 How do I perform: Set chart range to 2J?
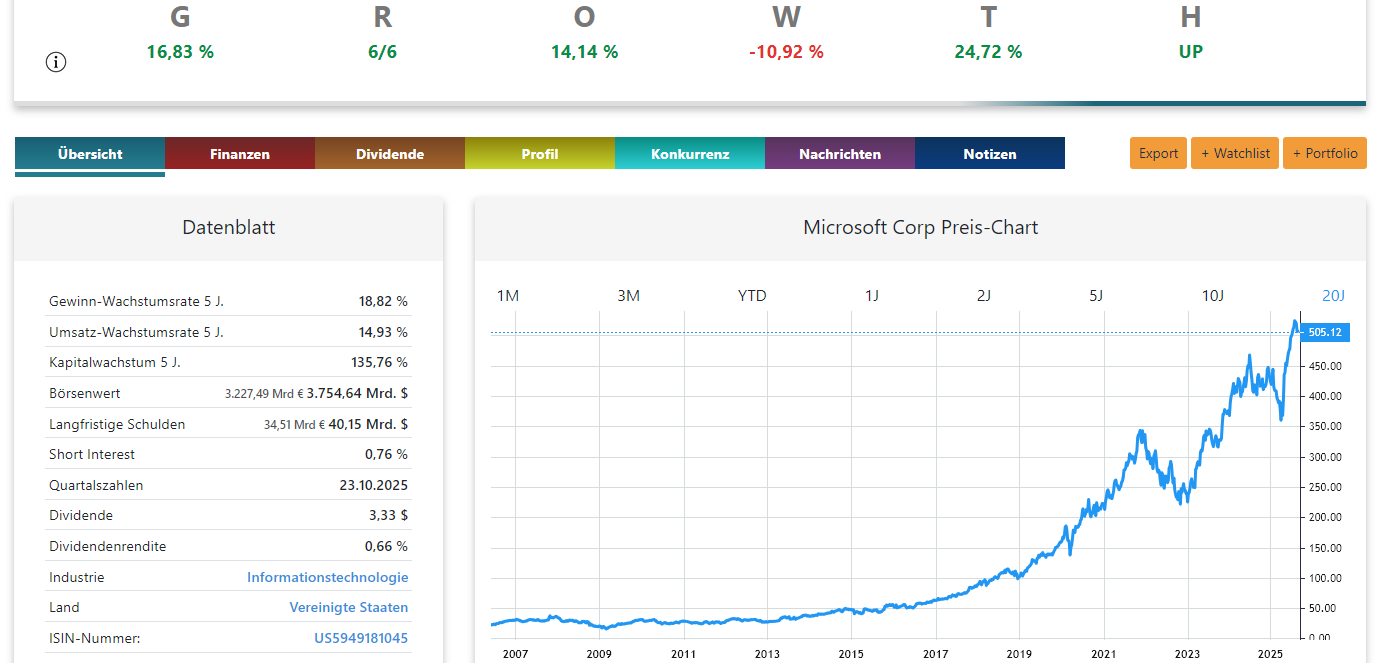(984, 296)
